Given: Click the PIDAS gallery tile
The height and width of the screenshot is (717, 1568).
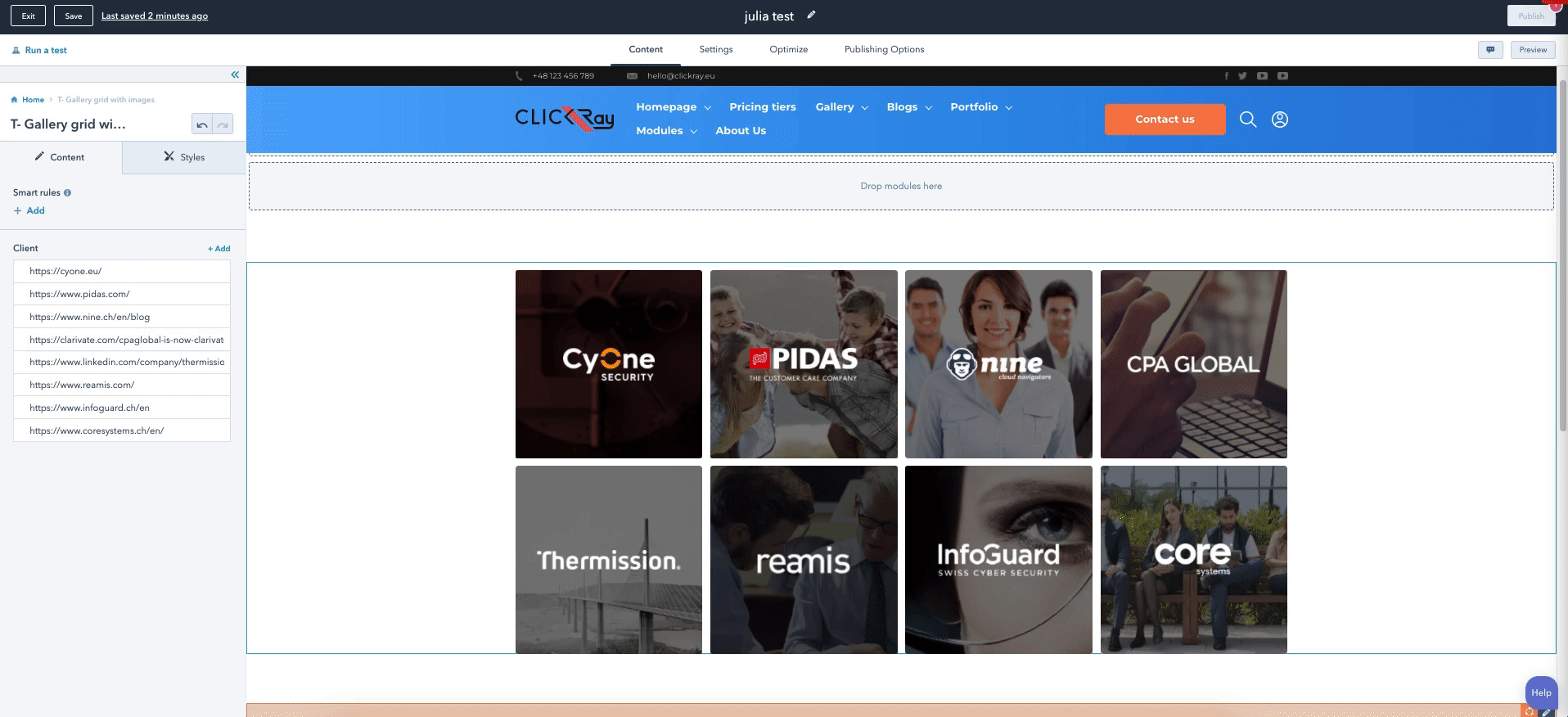Looking at the screenshot, I should 804,364.
